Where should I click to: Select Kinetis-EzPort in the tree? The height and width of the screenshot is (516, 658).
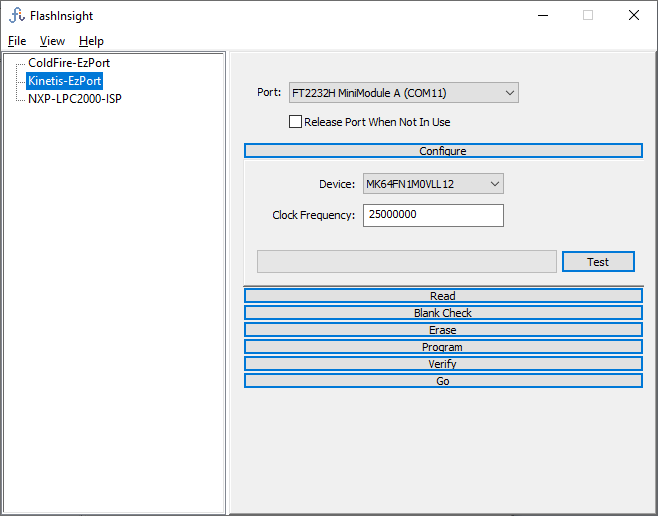65,81
